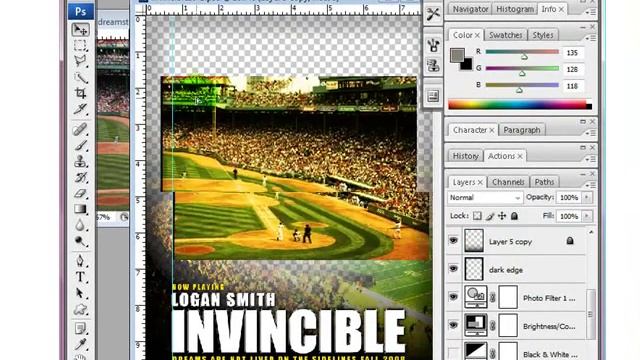Open the Clone Source dock icon
Viewport: 640px width, 360px height.
pos(433,65)
